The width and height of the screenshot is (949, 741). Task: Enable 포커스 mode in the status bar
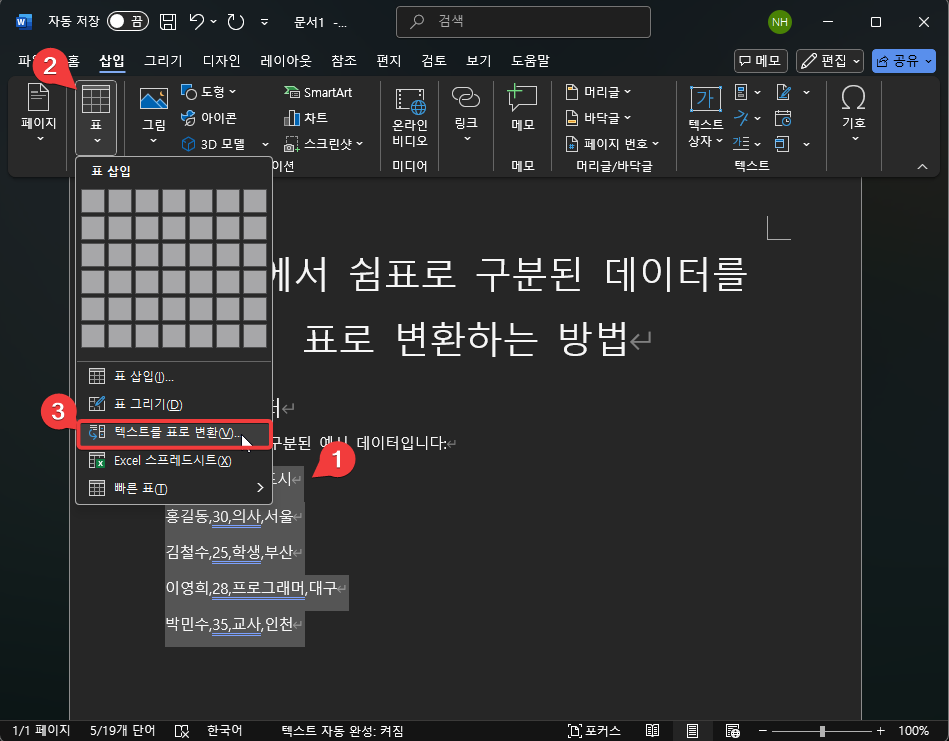coord(600,731)
